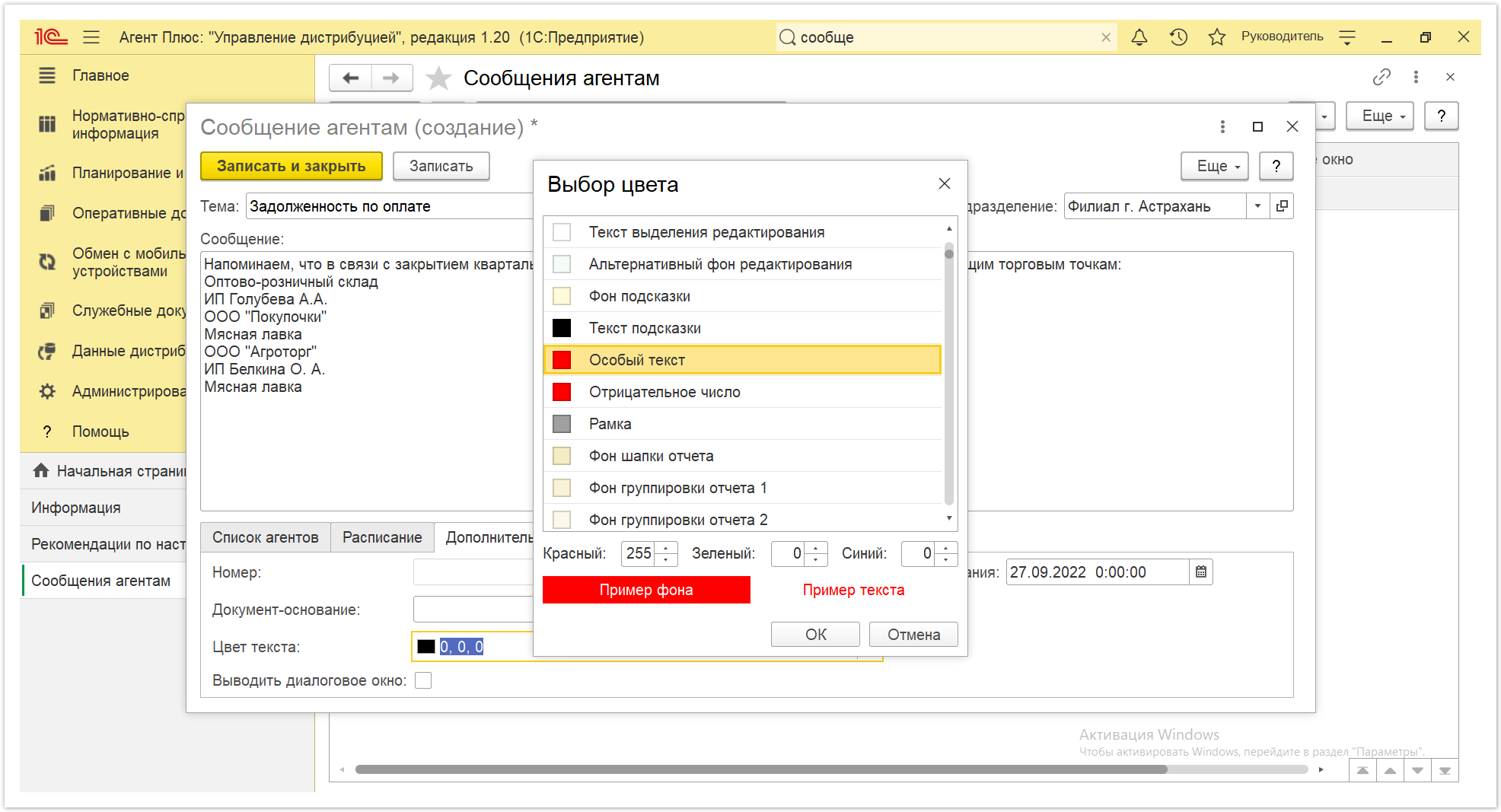
Task: Increase the Красный value with up stepper
Action: click(x=666, y=548)
